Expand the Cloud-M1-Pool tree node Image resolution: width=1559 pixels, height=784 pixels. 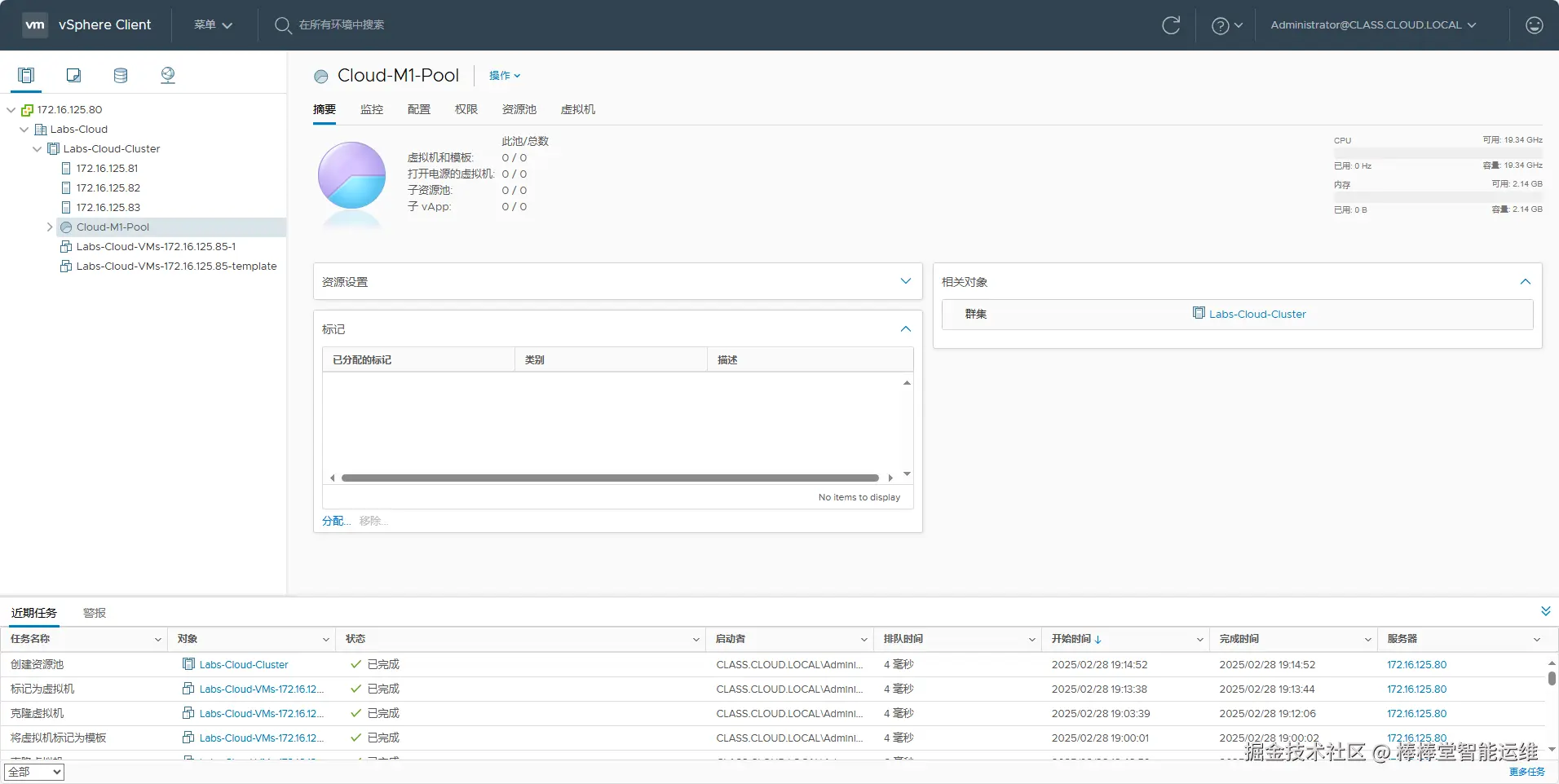click(x=51, y=227)
